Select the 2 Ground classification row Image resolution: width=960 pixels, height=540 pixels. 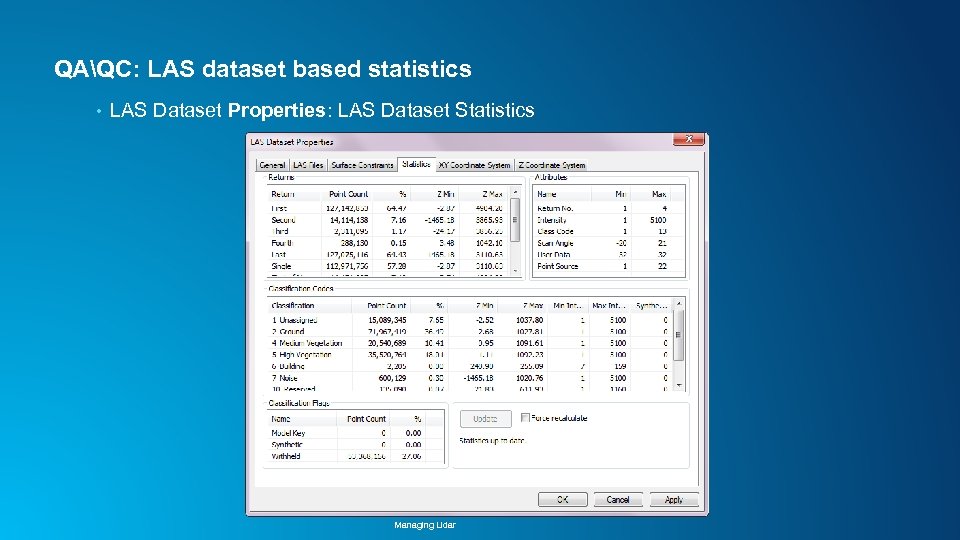[x=470, y=331]
